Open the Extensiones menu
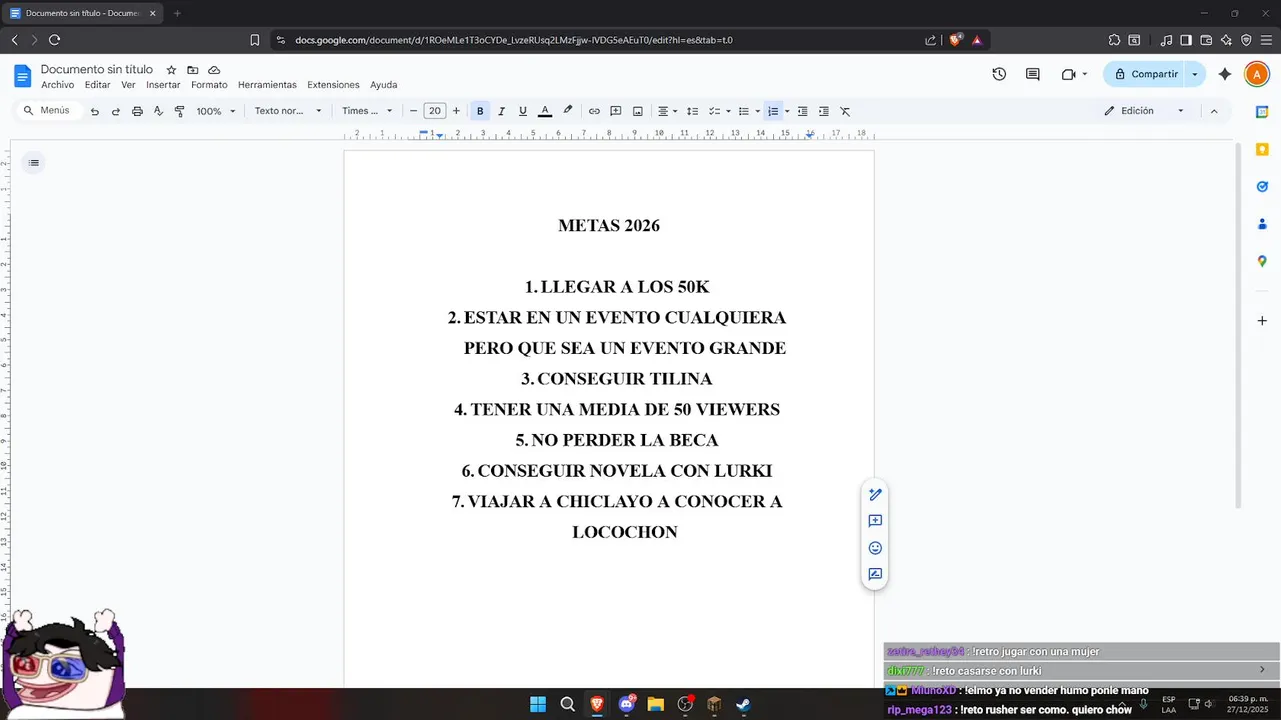This screenshot has width=1281, height=720. [333, 85]
